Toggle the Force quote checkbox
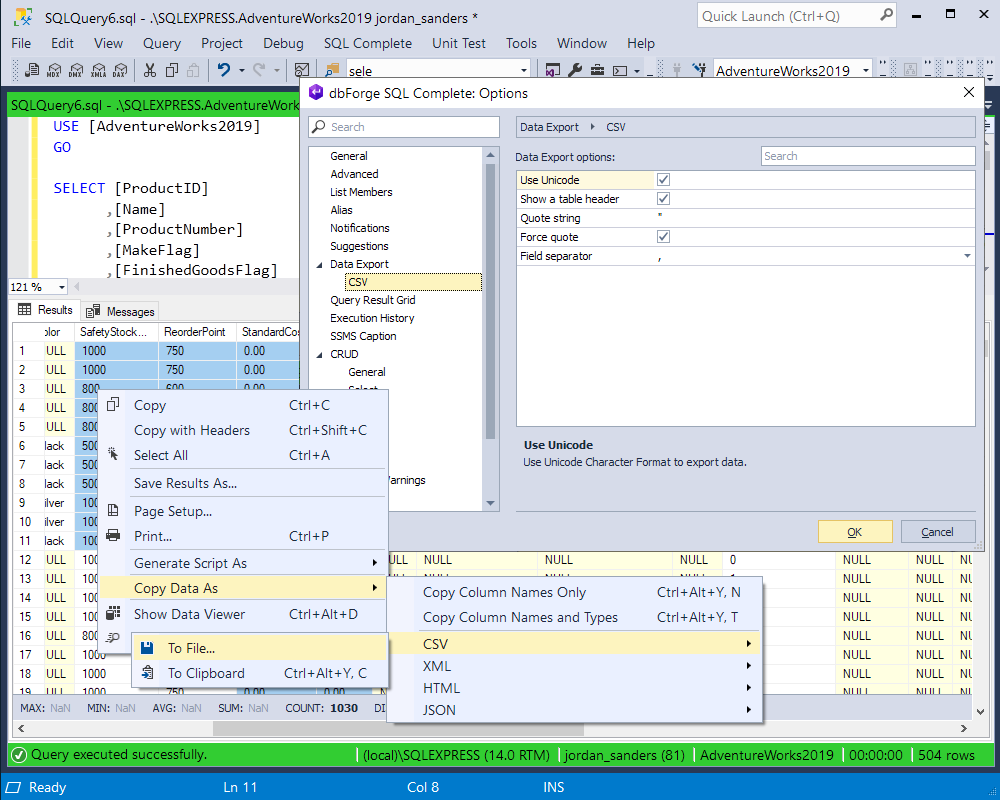1000x800 pixels. click(x=663, y=237)
